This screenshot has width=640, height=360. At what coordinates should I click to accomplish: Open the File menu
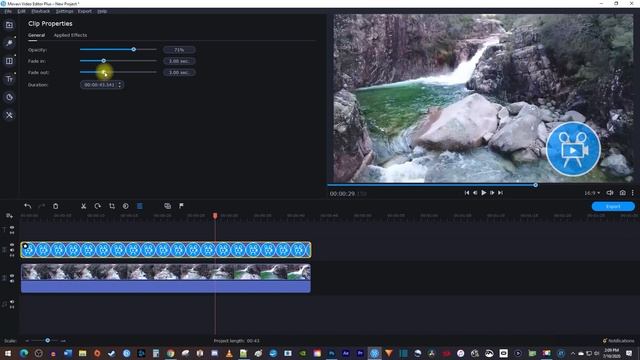(x=8, y=11)
